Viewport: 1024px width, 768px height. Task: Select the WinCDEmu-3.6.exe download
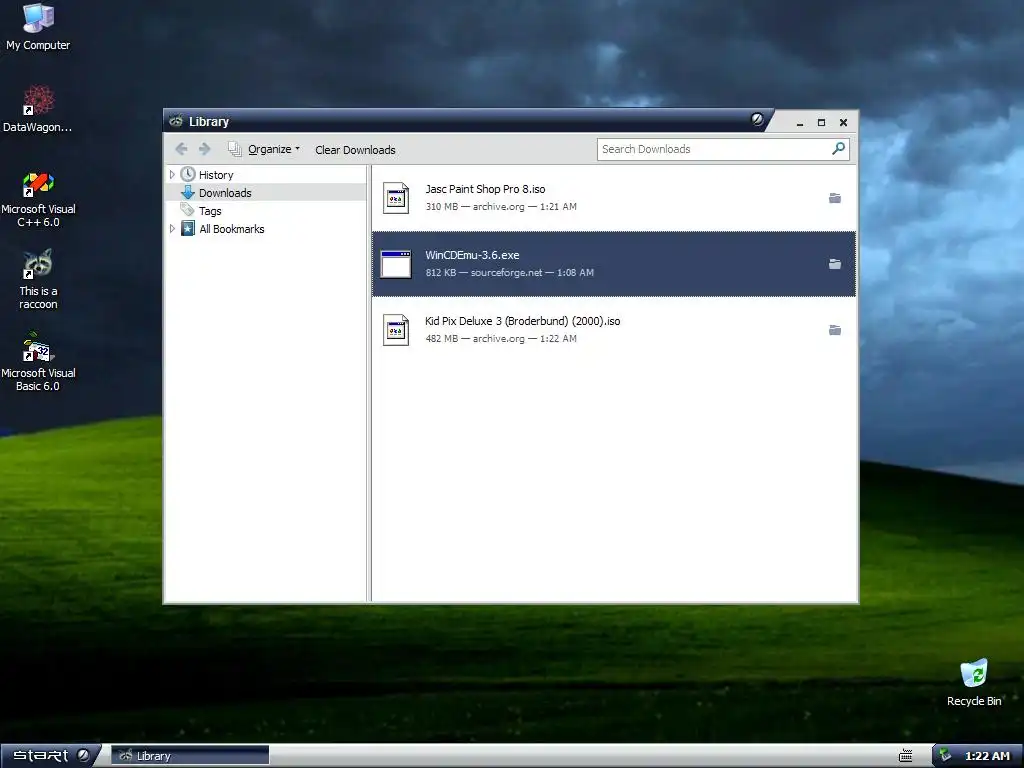point(614,264)
